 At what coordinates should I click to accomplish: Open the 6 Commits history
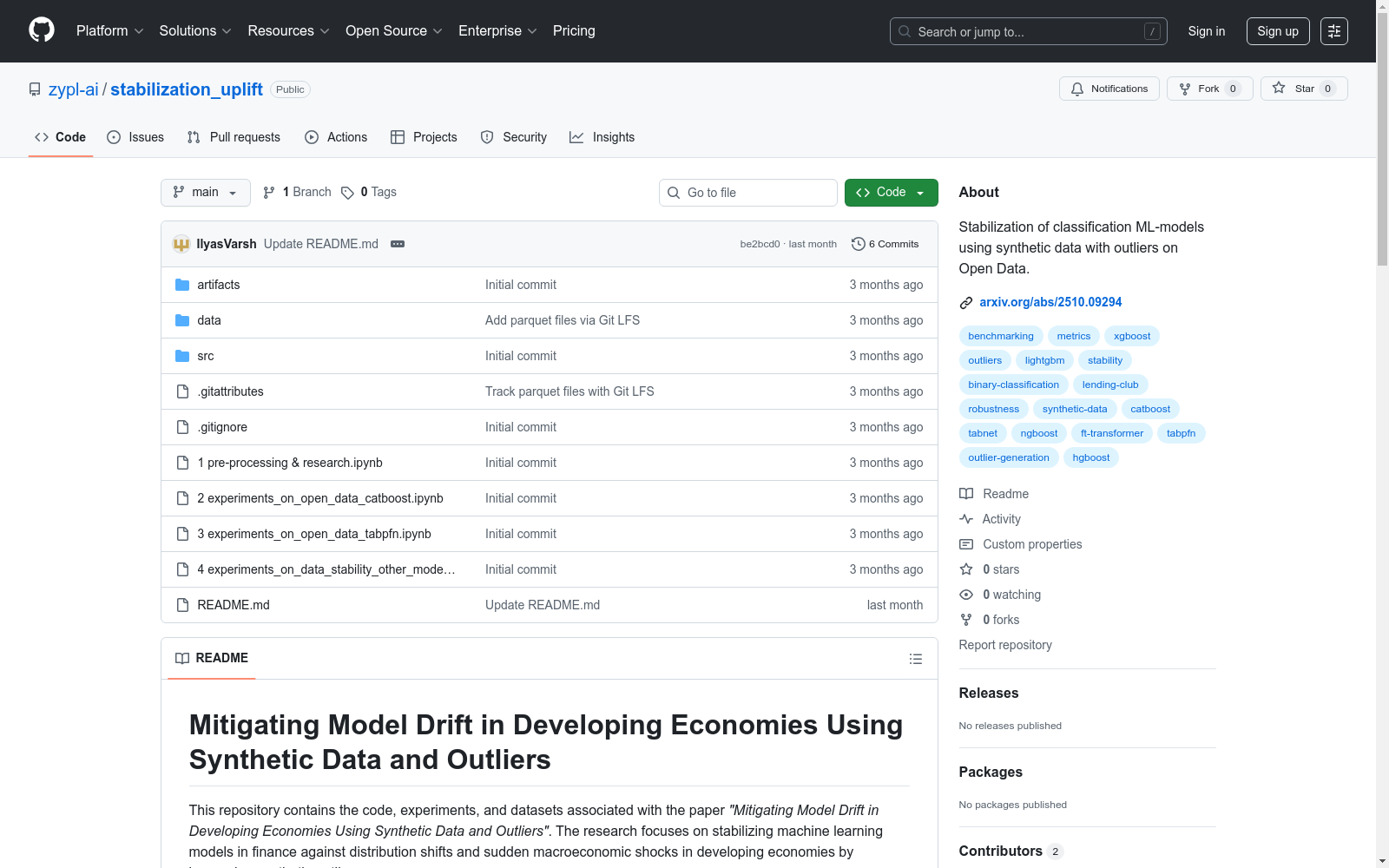[885, 244]
